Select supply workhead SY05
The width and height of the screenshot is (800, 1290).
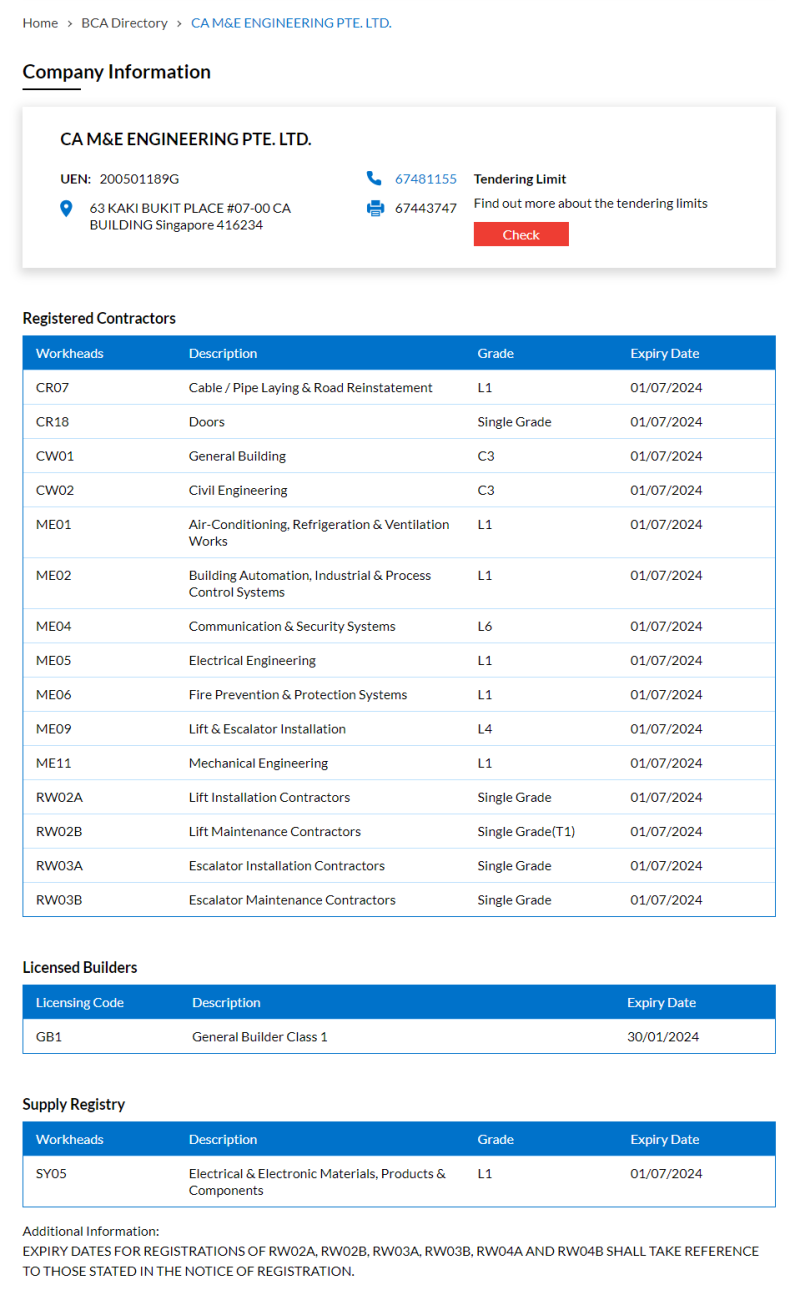(51, 1173)
